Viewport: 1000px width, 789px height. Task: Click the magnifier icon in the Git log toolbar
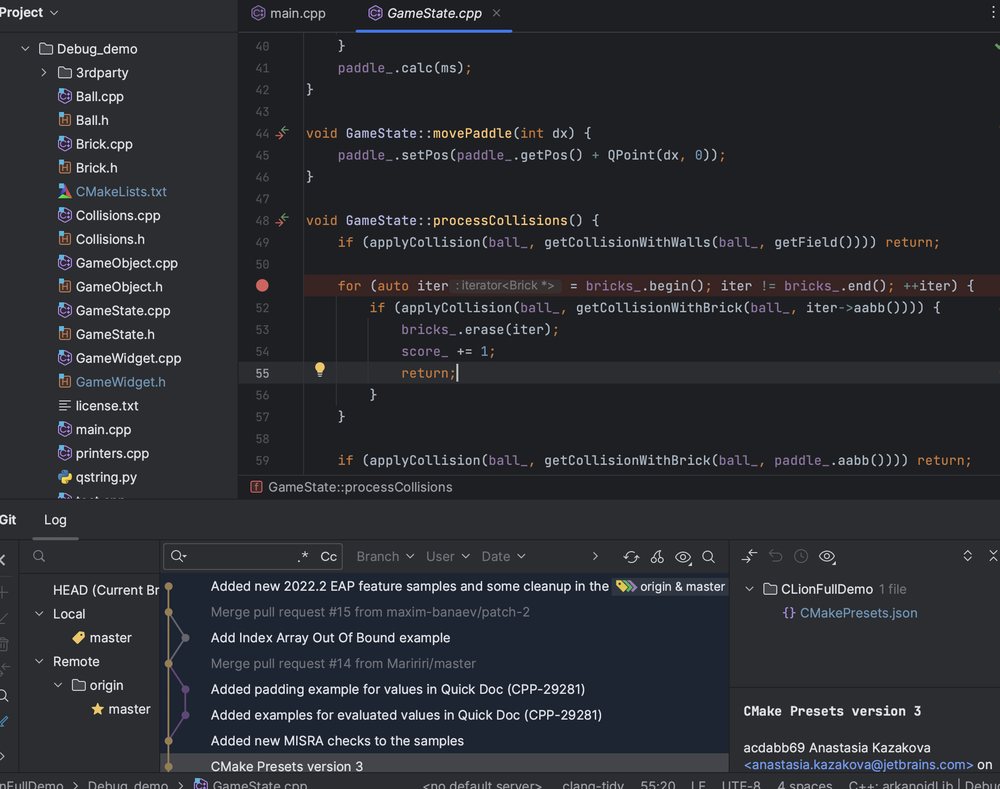708,557
